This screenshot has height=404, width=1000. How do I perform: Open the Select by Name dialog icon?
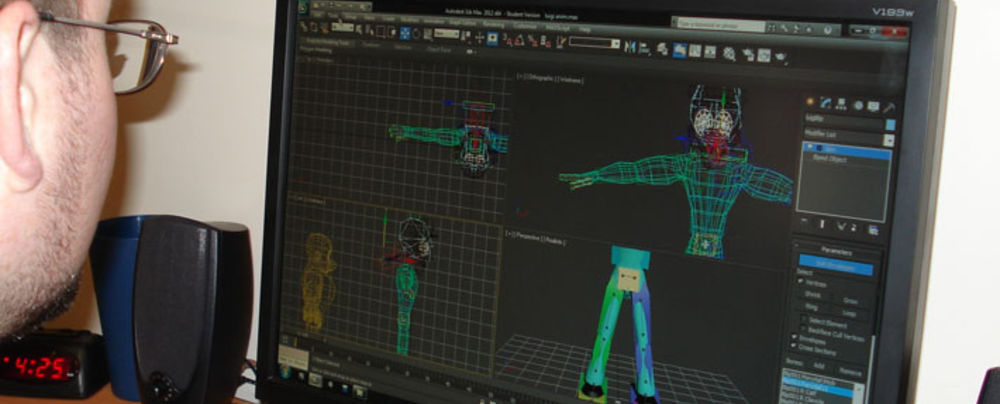(370, 30)
